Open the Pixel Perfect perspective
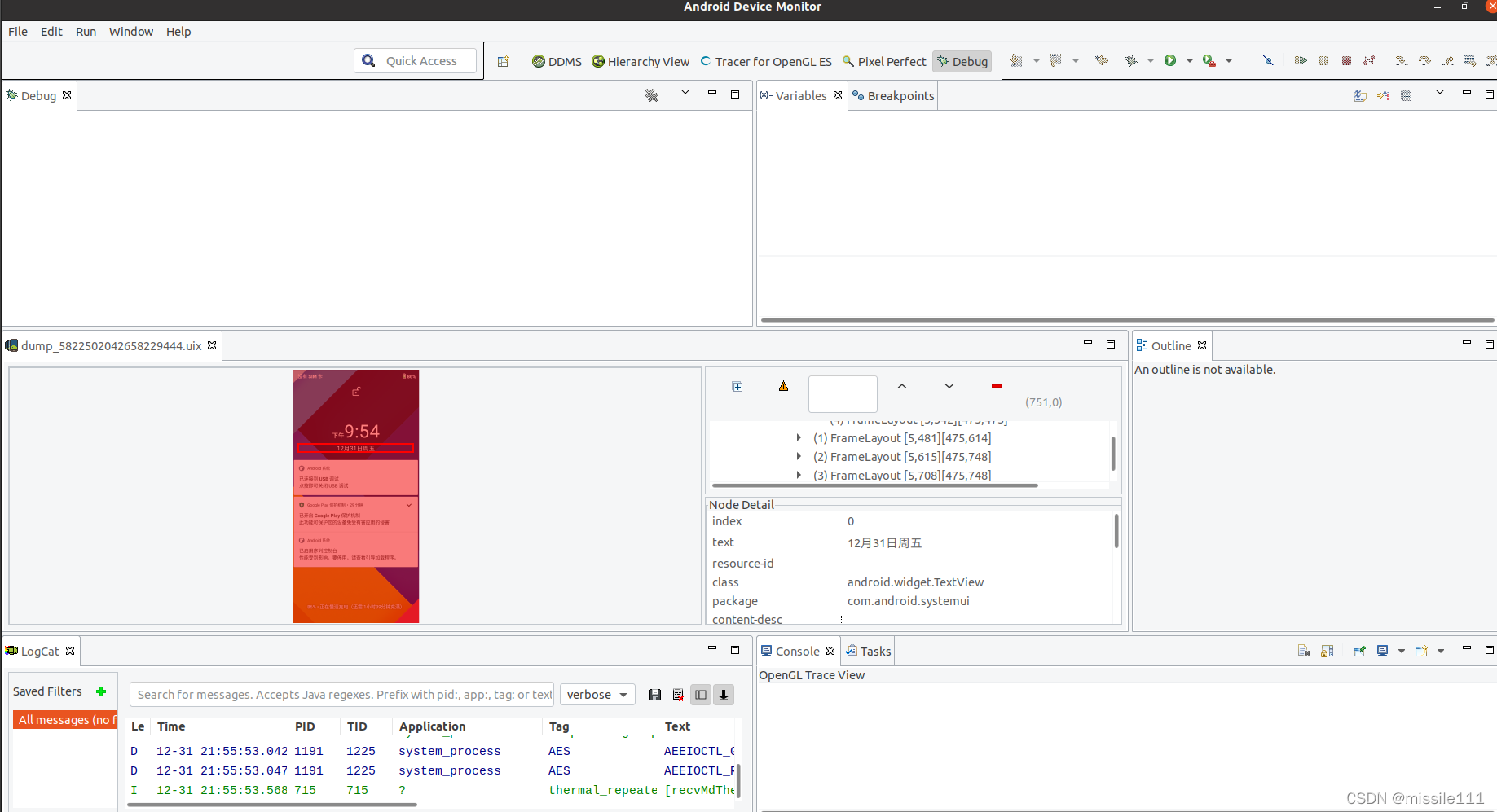 click(x=884, y=61)
